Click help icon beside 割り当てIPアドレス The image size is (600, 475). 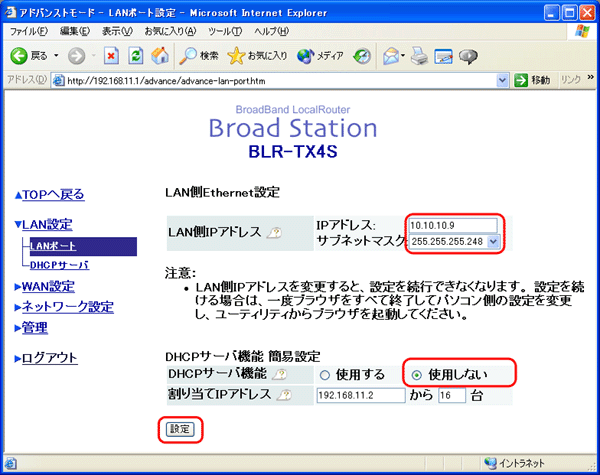coord(284,395)
